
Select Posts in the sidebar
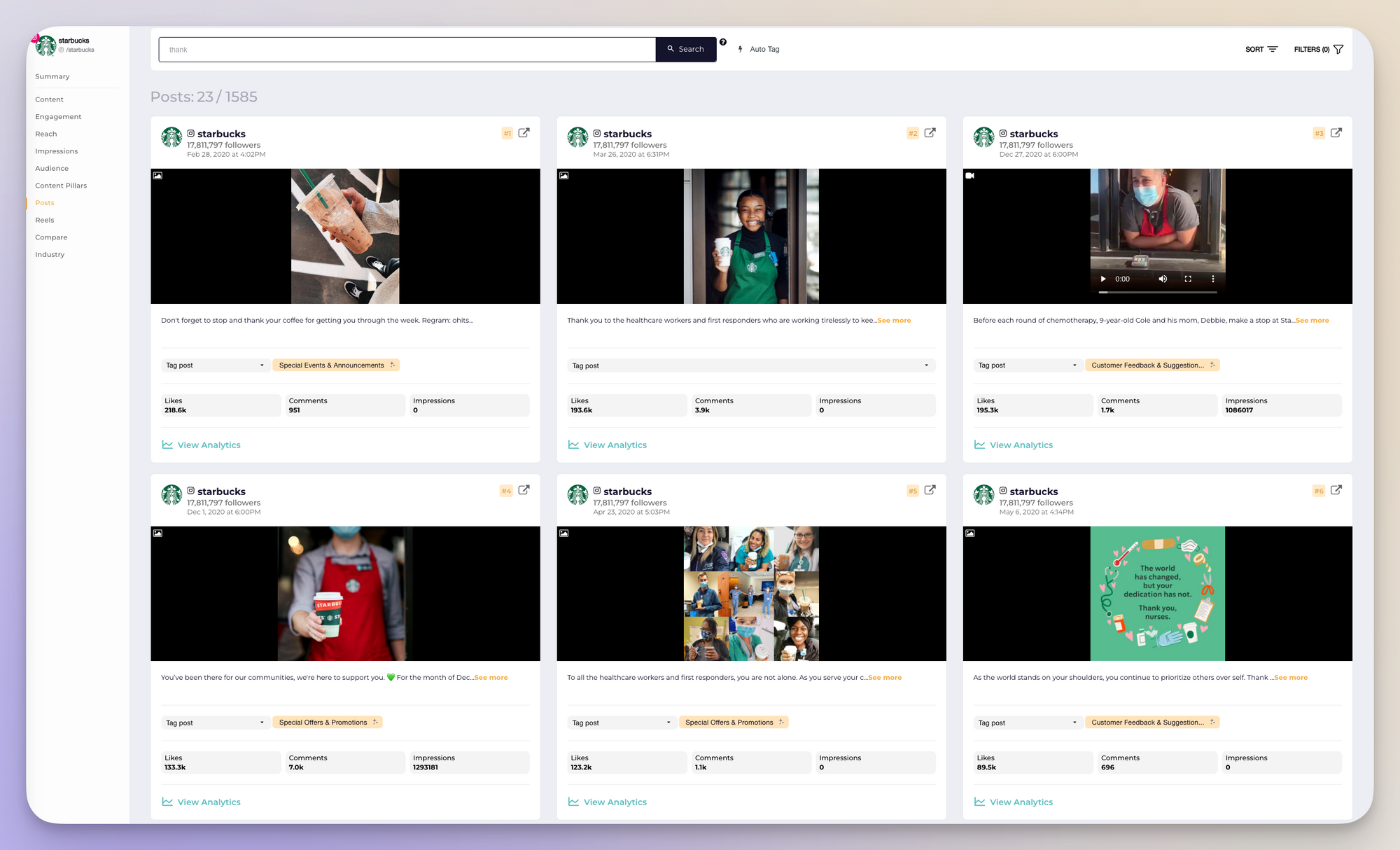tap(45, 203)
